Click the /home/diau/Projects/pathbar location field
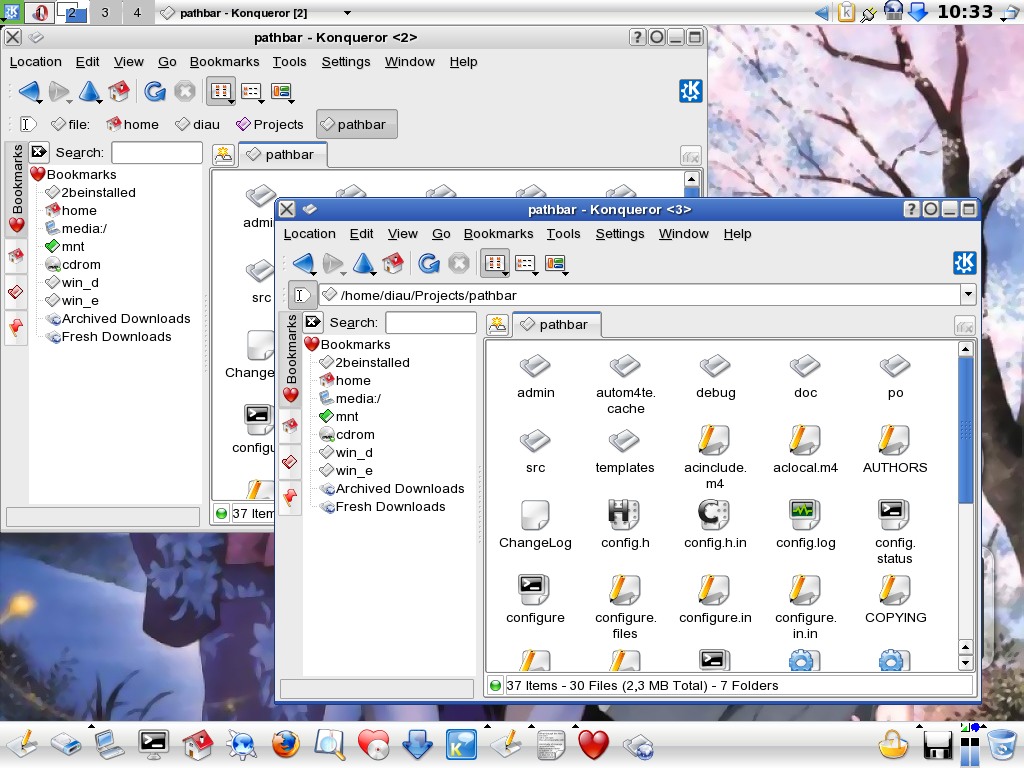This screenshot has width=1024, height=768. tap(639, 295)
